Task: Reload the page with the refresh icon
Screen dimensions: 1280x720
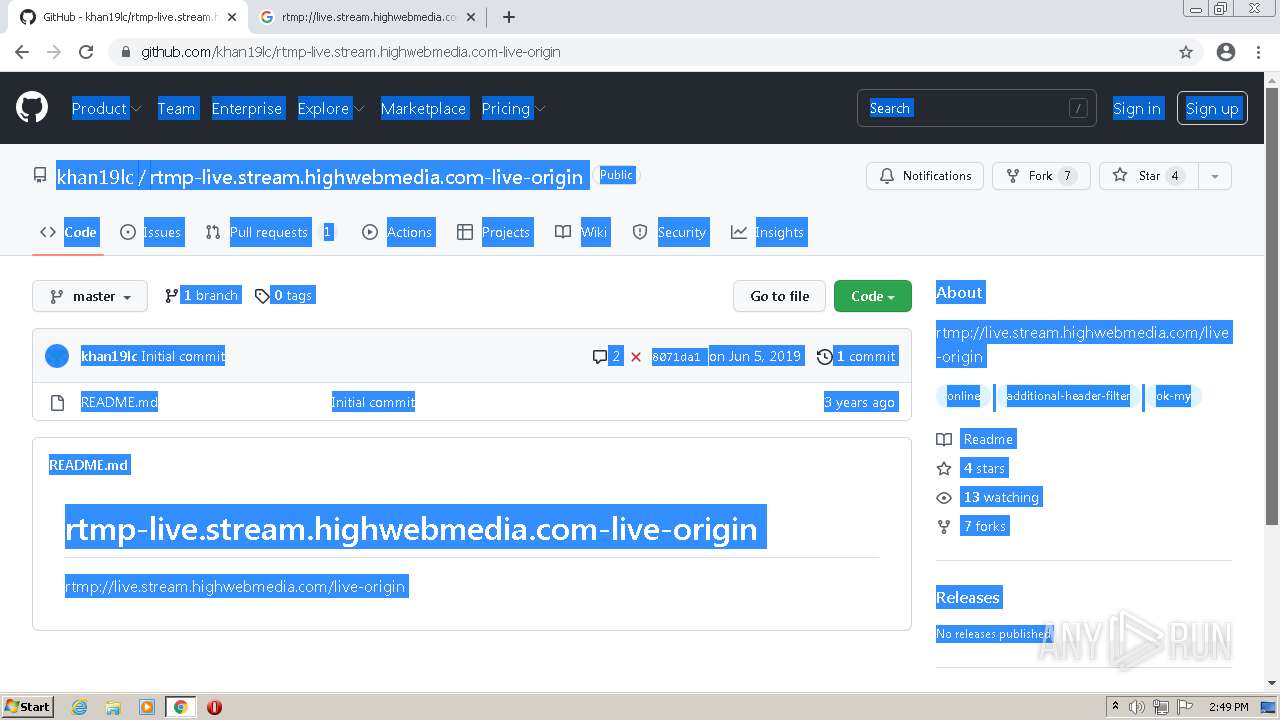Action: (x=86, y=52)
